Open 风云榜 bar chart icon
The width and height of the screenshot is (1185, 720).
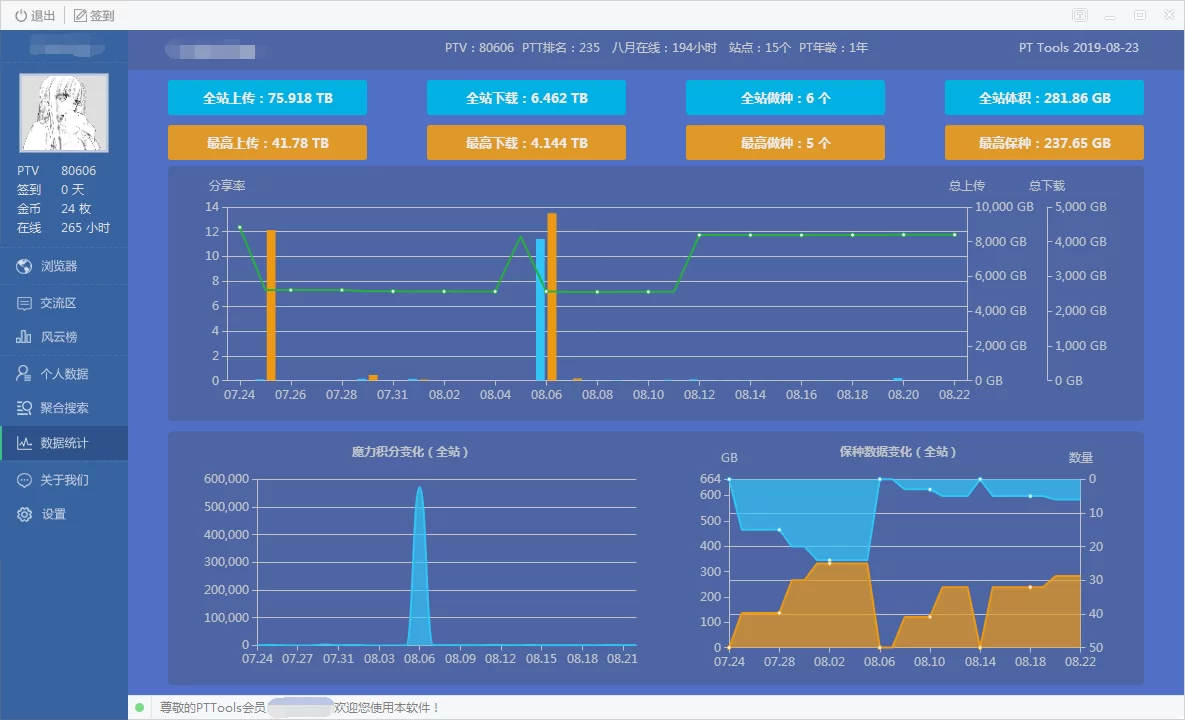25,337
